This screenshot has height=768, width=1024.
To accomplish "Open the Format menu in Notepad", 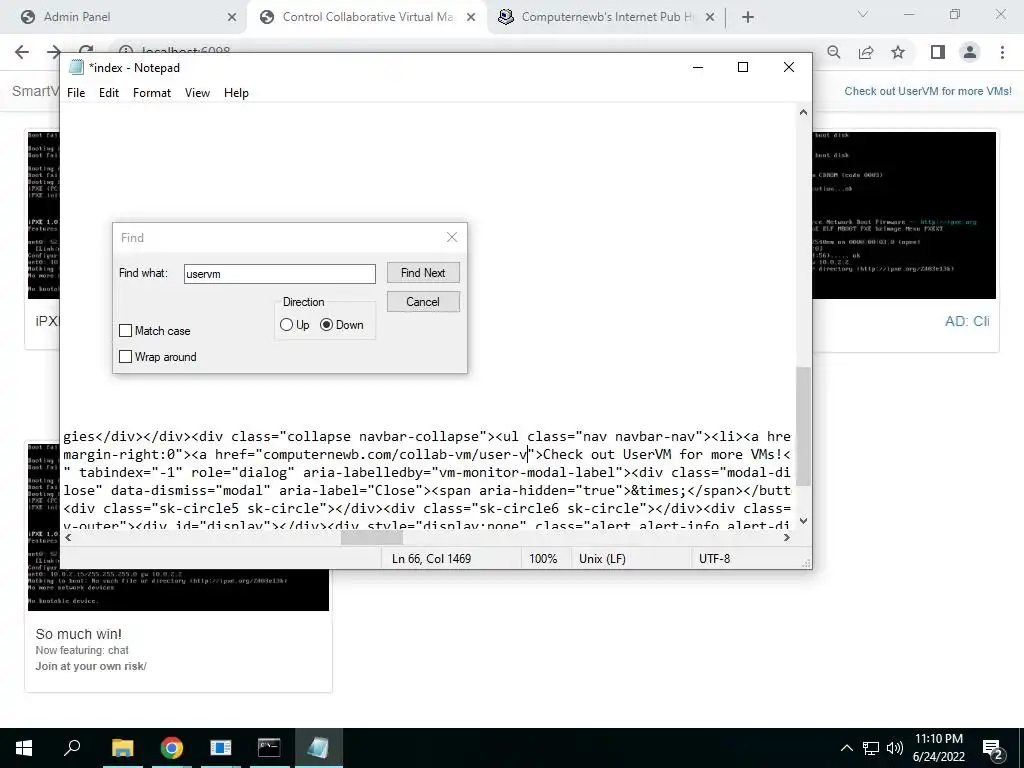I will pos(152,93).
